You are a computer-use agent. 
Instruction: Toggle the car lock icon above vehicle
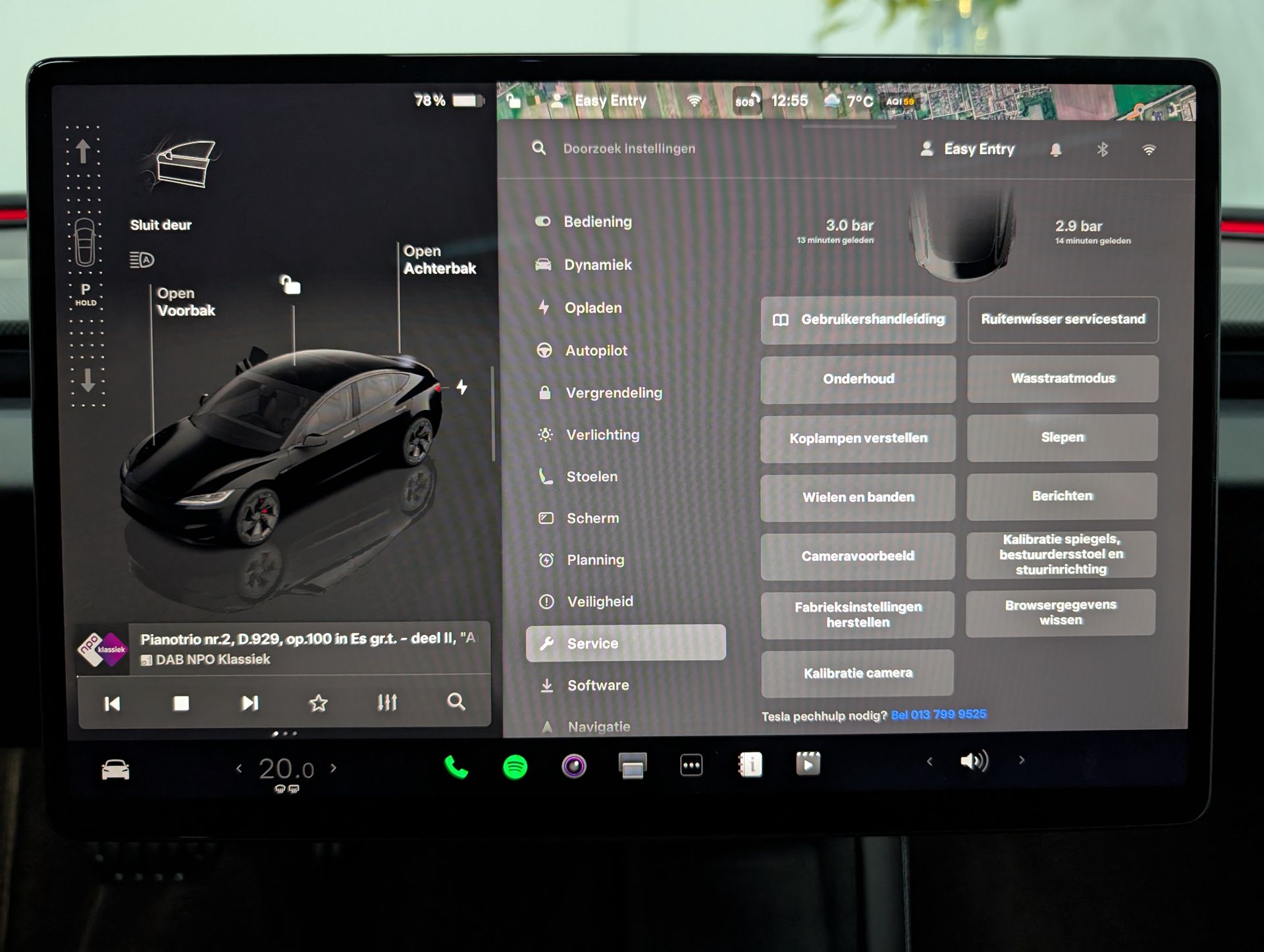tap(290, 285)
